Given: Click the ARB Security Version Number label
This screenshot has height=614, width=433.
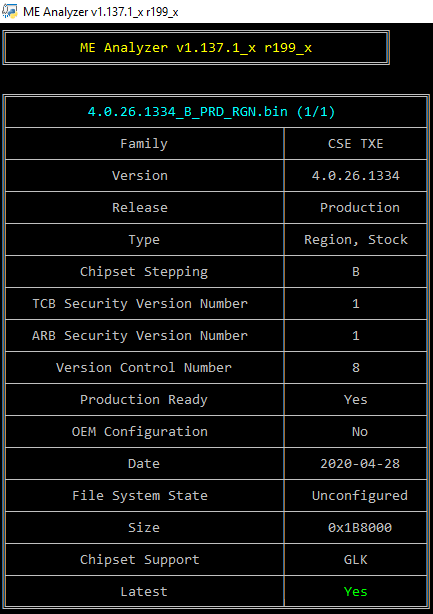Looking at the screenshot, I should (x=140, y=336).
